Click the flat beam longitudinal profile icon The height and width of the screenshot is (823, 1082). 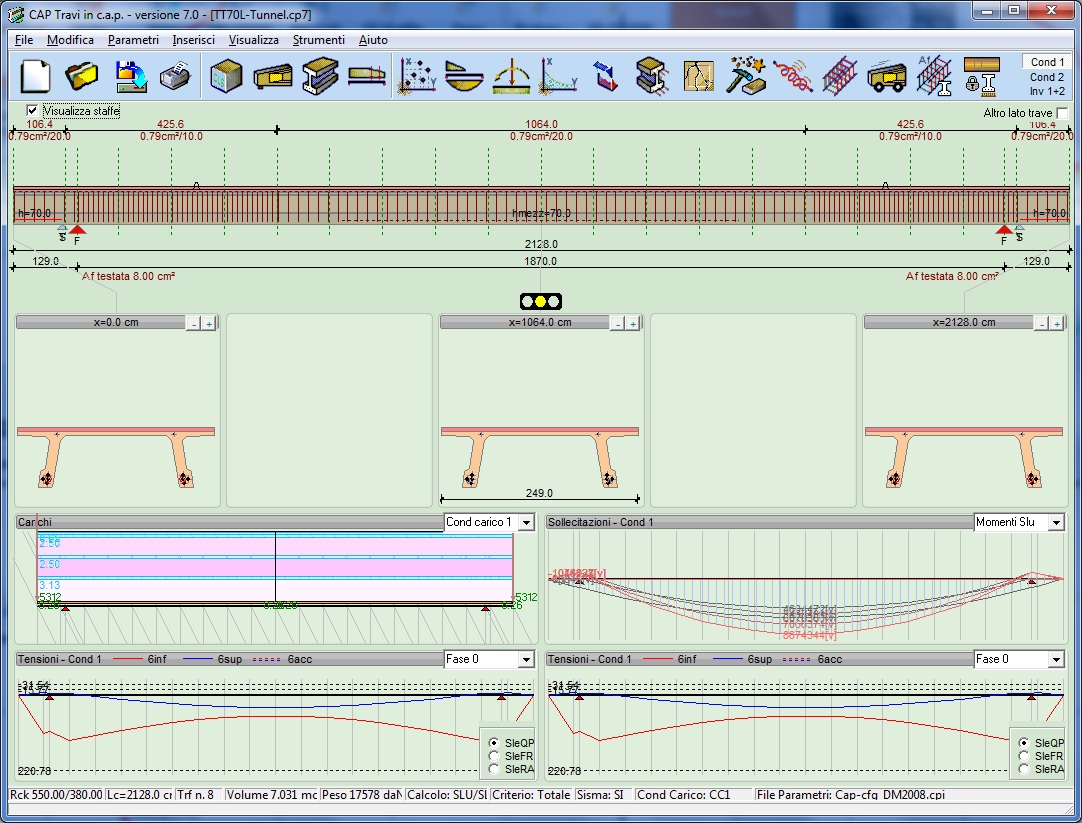coord(367,76)
